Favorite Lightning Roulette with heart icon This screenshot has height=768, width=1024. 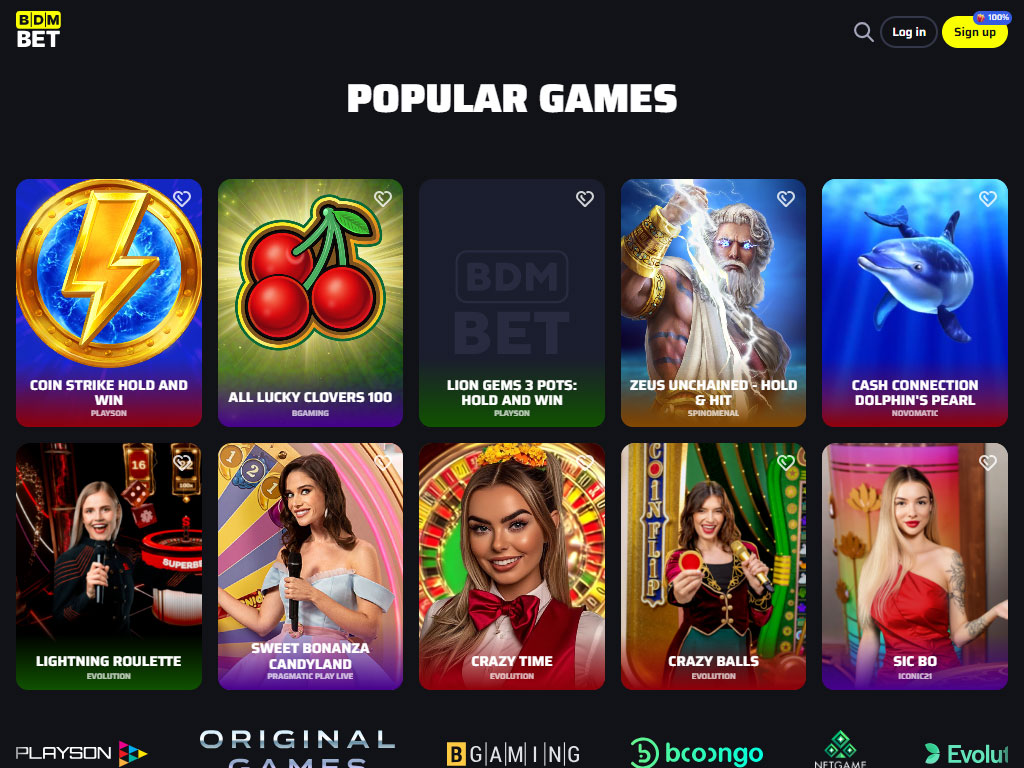(x=182, y=462)
